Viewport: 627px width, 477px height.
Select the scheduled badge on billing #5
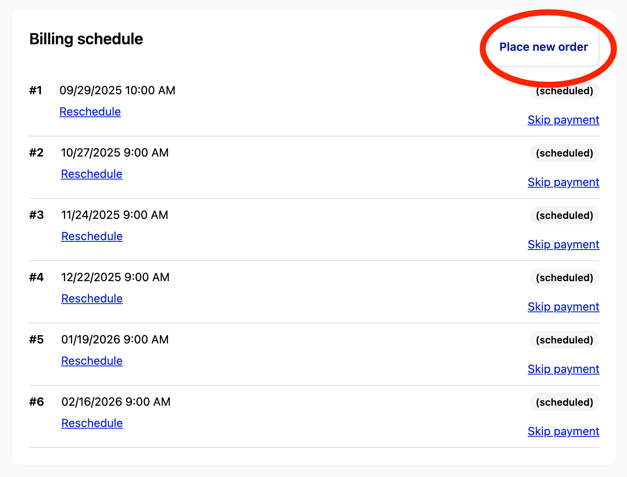[564, 340]
